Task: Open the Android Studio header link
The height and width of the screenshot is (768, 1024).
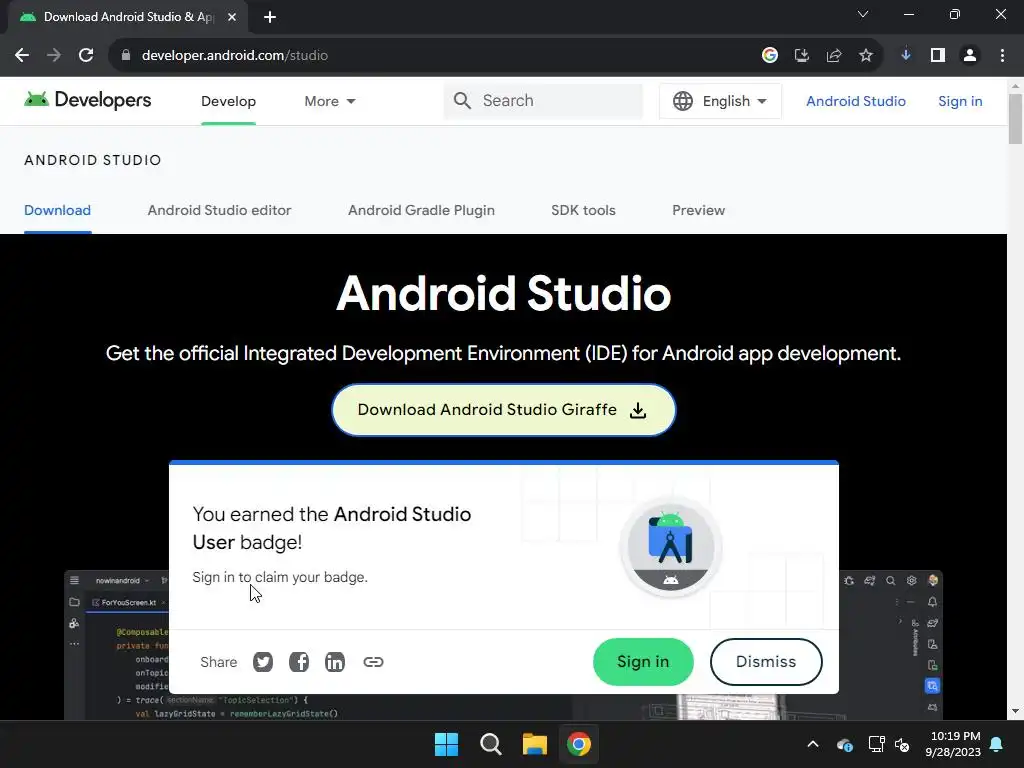Action: click(x=856, y=101)
